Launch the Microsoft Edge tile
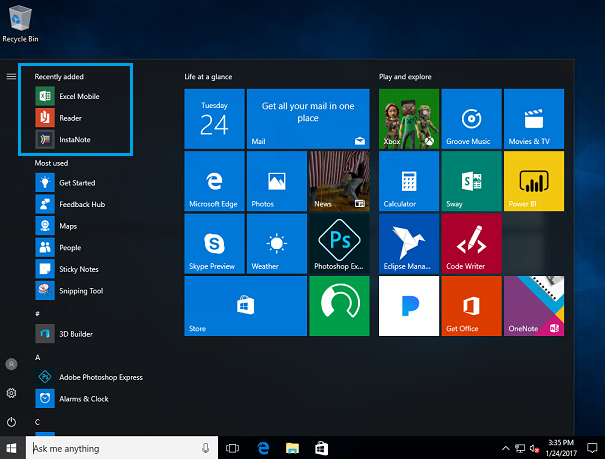The height and width of the screenshot is (459, 605). tap(215, 181)
